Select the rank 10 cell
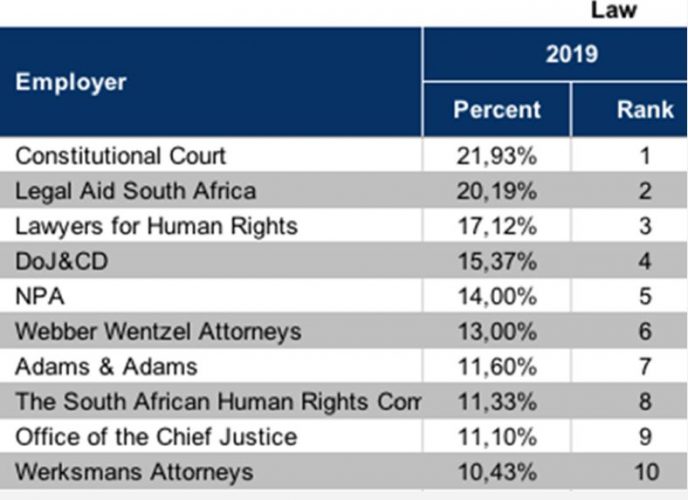688x500 pixels. click(x=645, y=471)
